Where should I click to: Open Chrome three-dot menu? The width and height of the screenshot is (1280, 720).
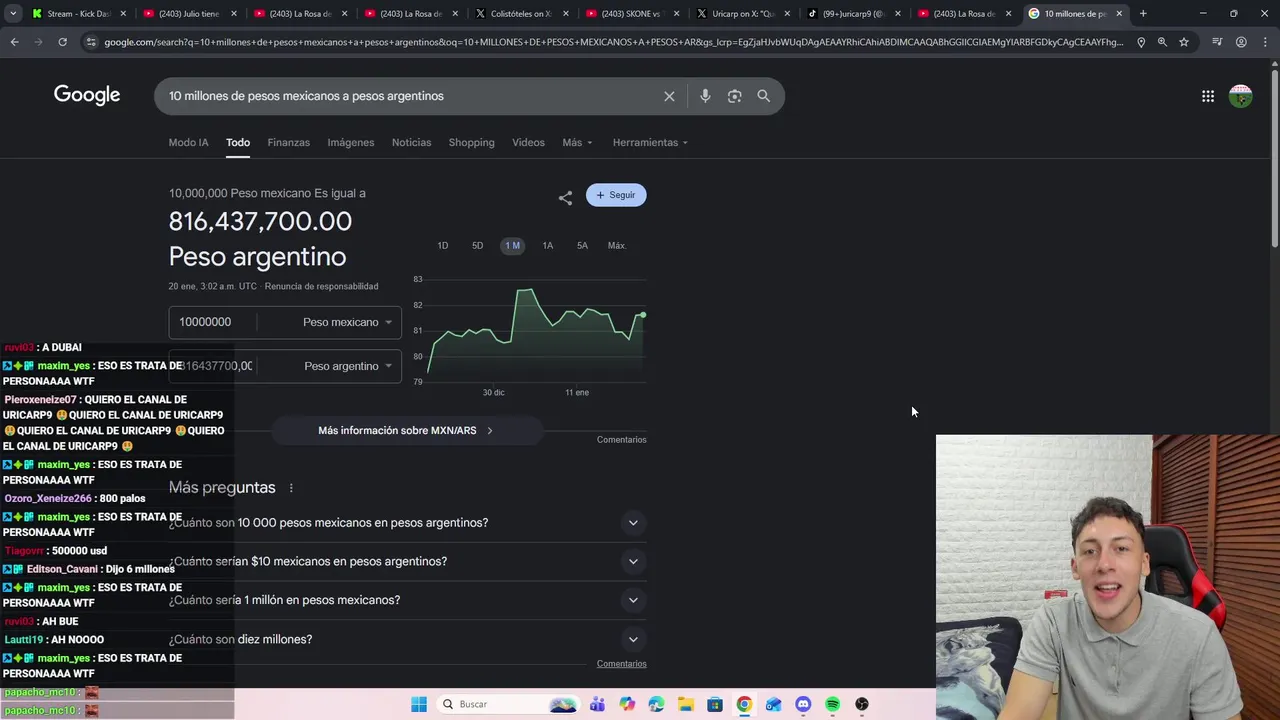[1265, 42]
